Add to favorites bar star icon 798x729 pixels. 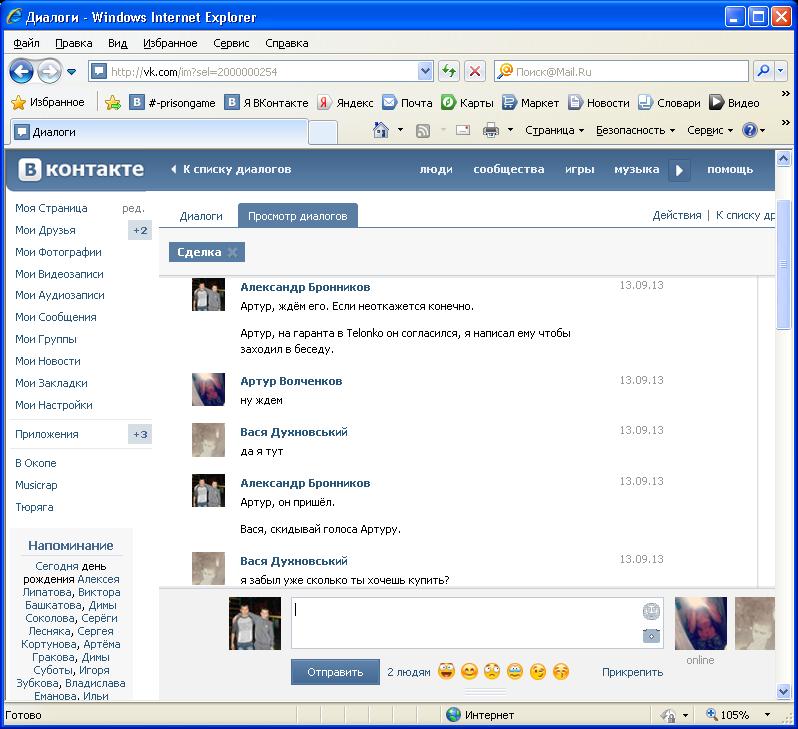point(112,103)
